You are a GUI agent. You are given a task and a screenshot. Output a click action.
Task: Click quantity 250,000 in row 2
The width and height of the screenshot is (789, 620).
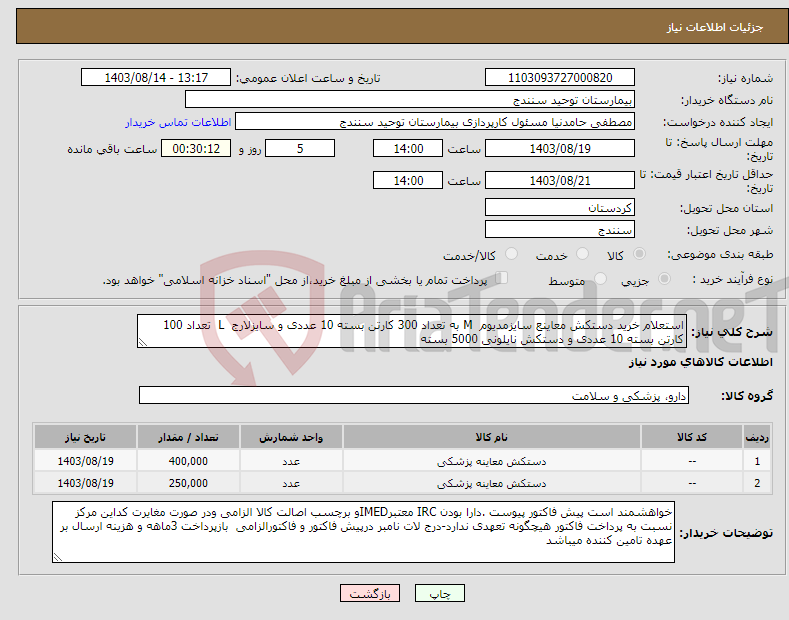click(x=188, y=483)
